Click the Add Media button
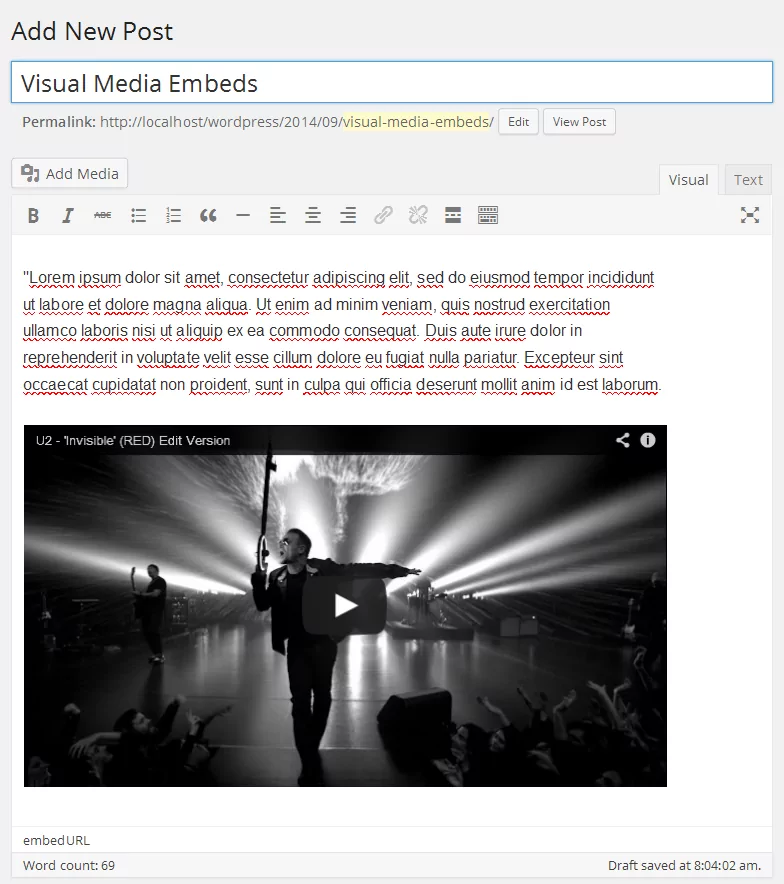This screenshot has width=784, height=884. tap(70, 174)
